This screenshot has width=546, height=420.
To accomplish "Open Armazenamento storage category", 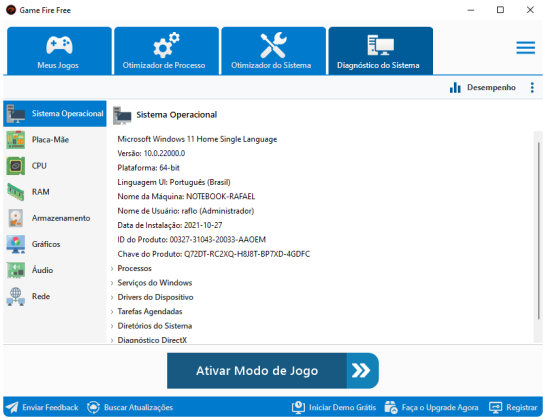I will [55, 218].
